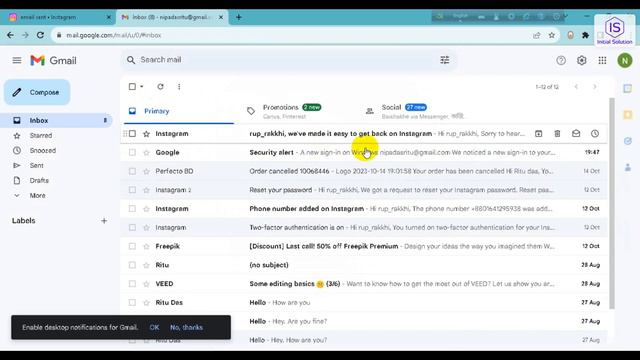Viewport: 640px width, 360px height.
Task: Share this page icon in address bar
Action: tap(536, 36)
